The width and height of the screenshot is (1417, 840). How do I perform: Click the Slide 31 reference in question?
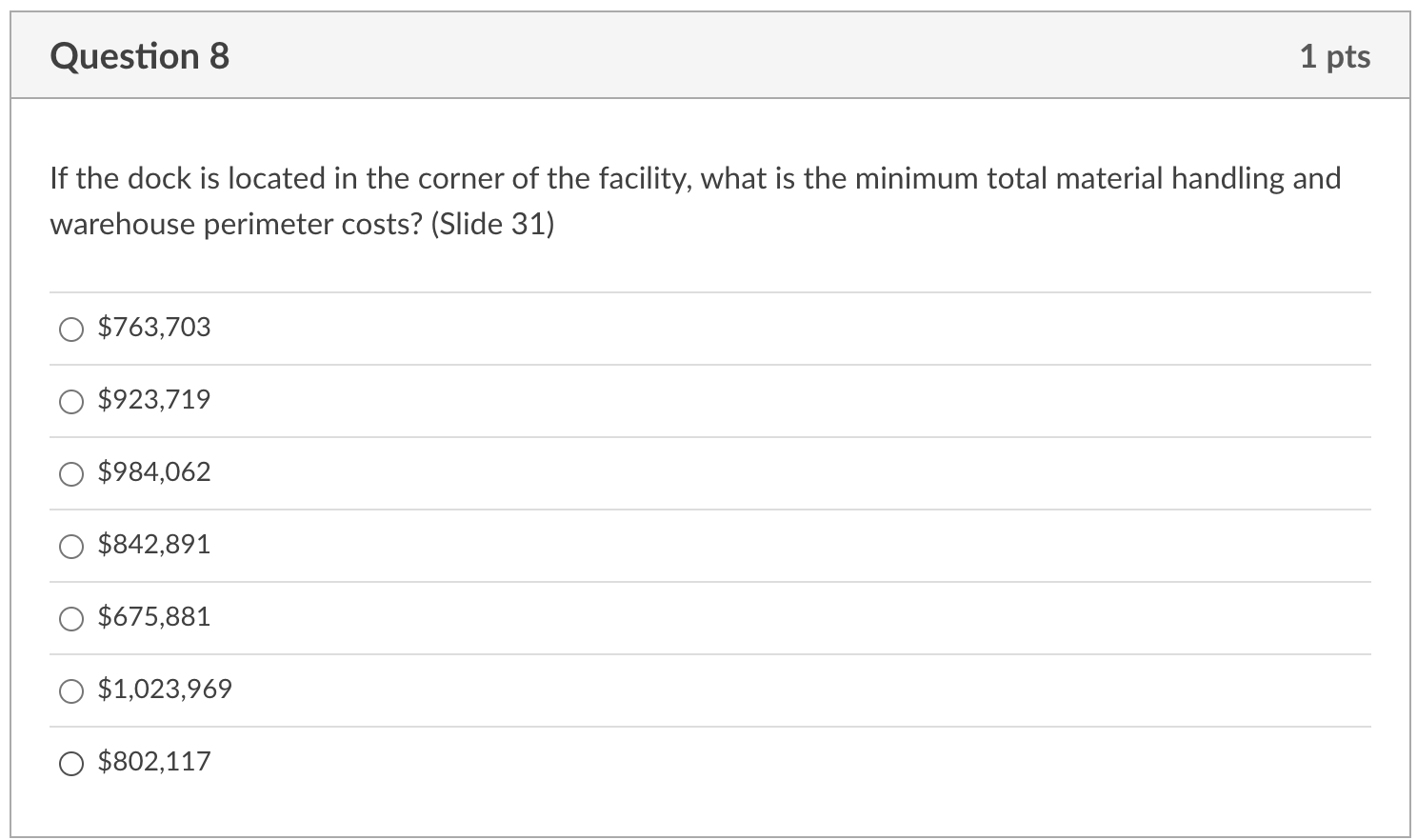pyautogui.click(x=492, y=224)
